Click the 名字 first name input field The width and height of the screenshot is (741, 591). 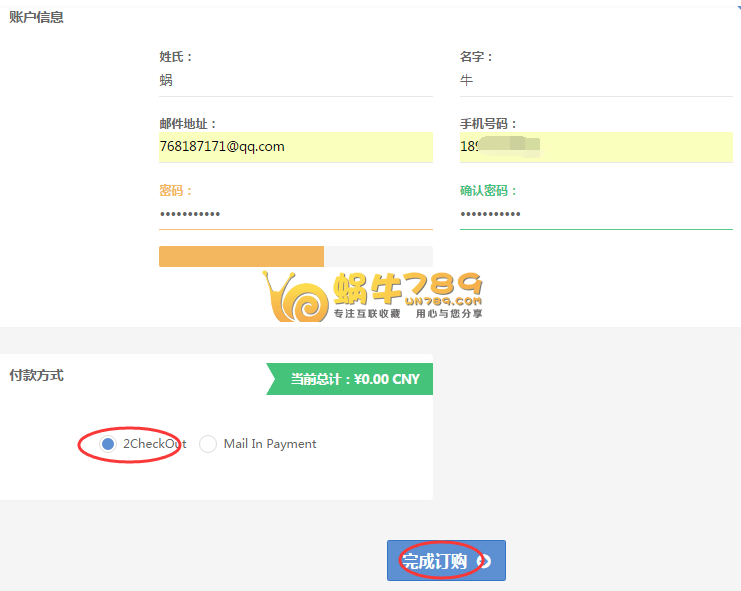click(595, 81)
